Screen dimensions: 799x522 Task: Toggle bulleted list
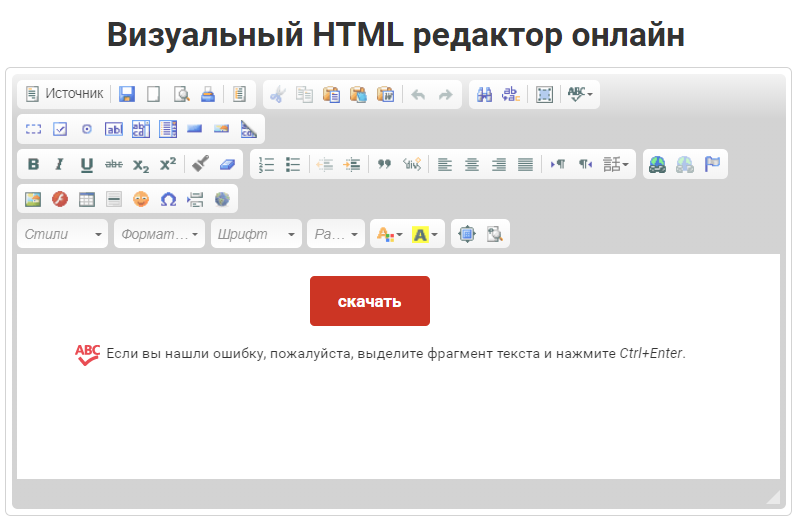[293, 165]
